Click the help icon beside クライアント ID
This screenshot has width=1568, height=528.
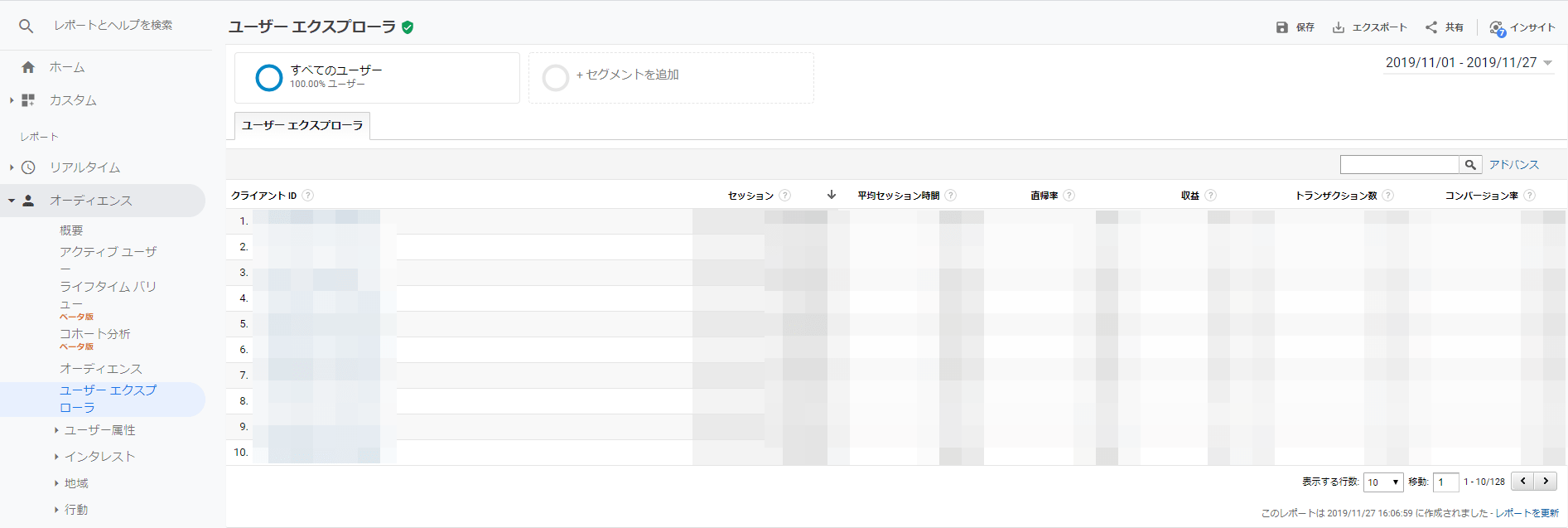(308, 196)
